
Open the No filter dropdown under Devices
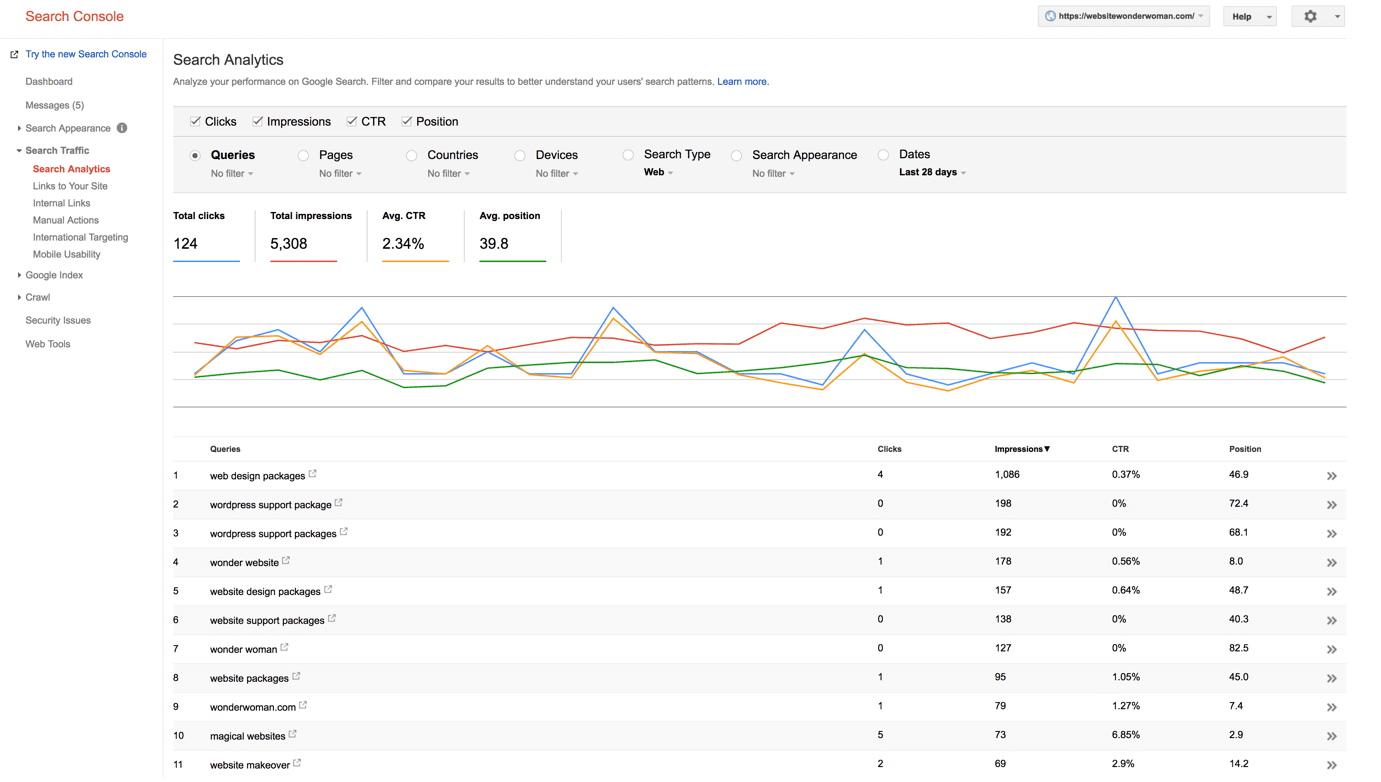(557, 174)
